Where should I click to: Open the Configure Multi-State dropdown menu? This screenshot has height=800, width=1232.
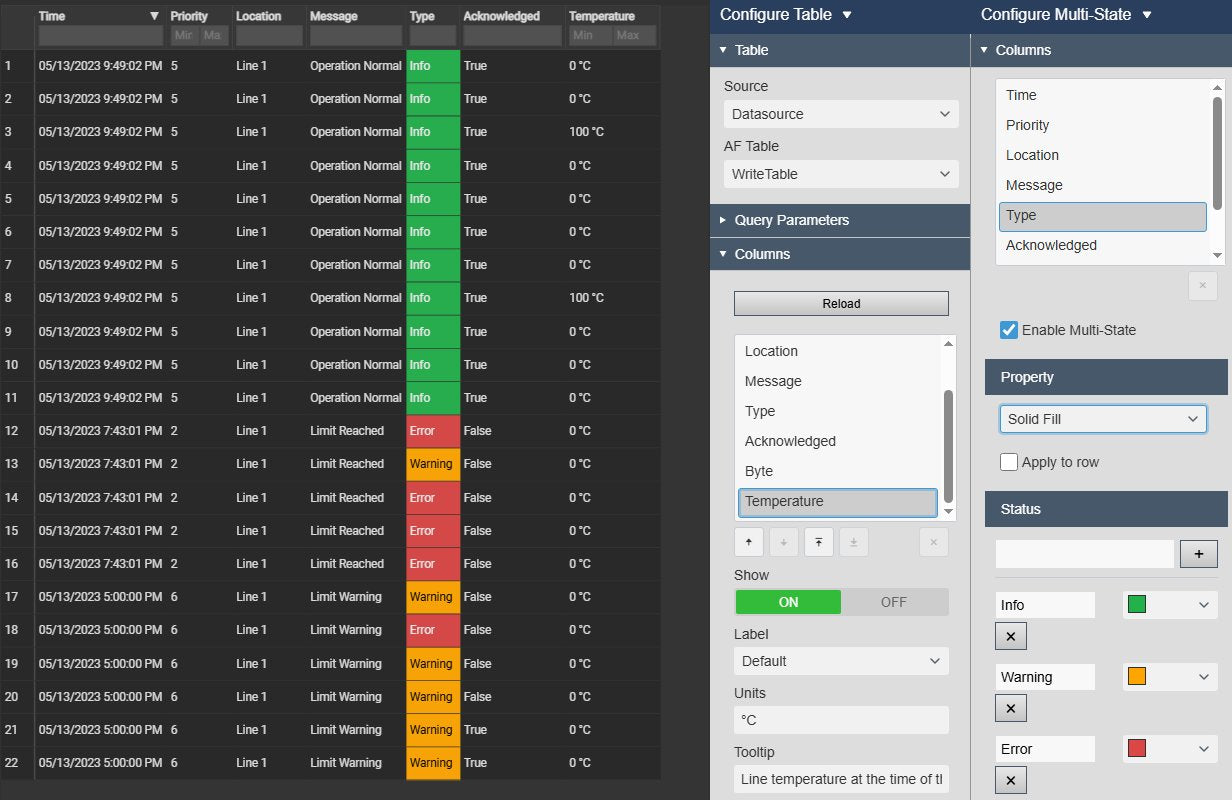pyautogui.click(x=1147, y=15)
